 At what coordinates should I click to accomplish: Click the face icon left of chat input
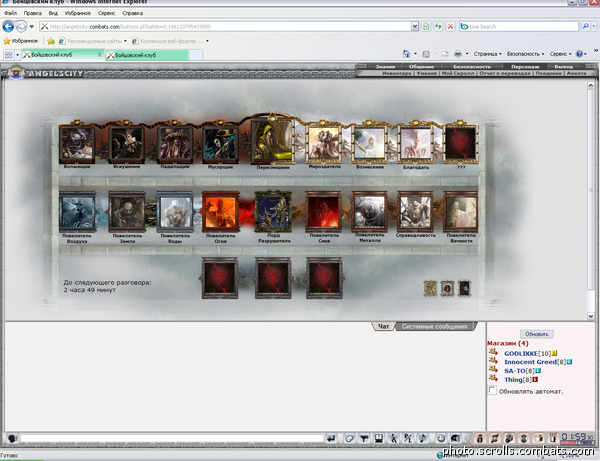pyautogui.click(x=12, y=438)
